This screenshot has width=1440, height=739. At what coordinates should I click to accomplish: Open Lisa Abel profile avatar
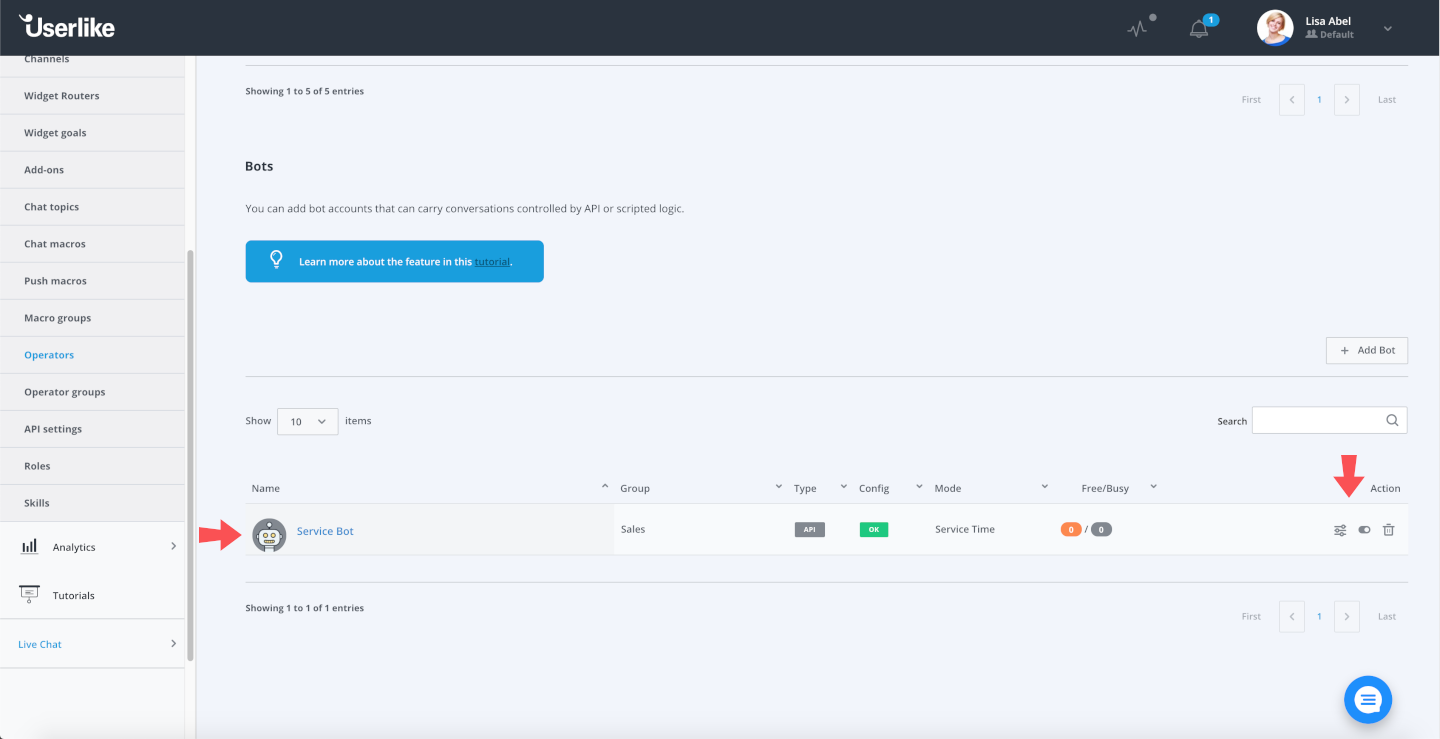pos(1274,28)
